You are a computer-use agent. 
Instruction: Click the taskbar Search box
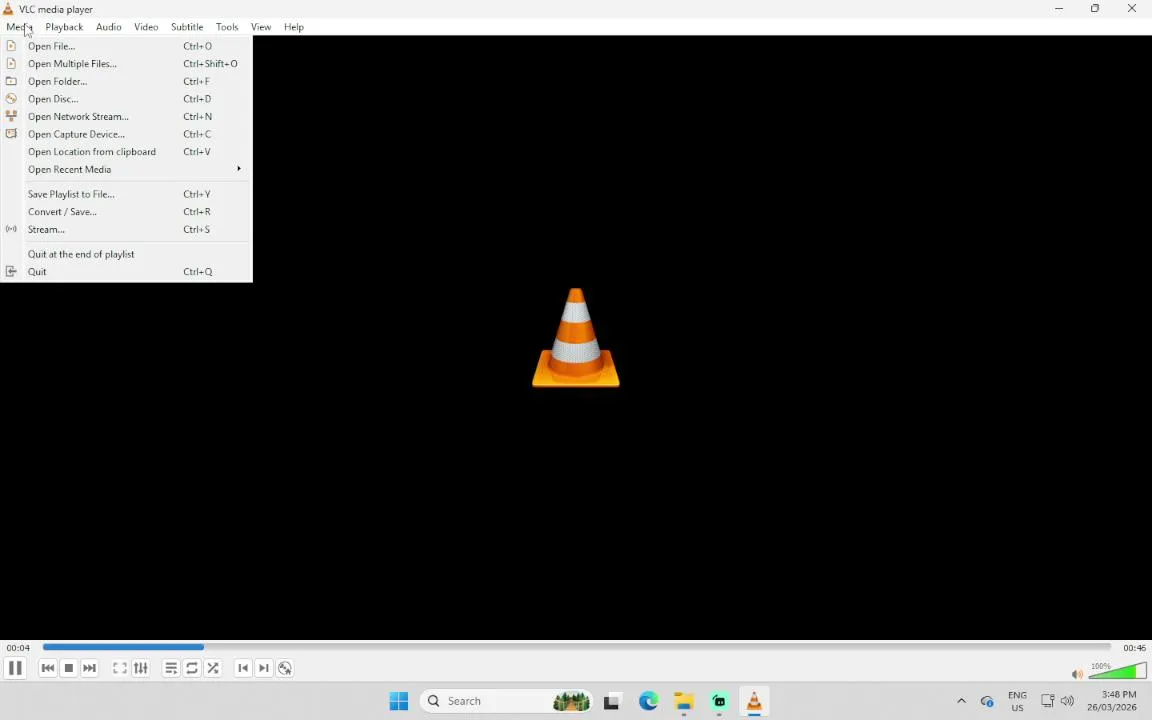(x=507, y=701)
